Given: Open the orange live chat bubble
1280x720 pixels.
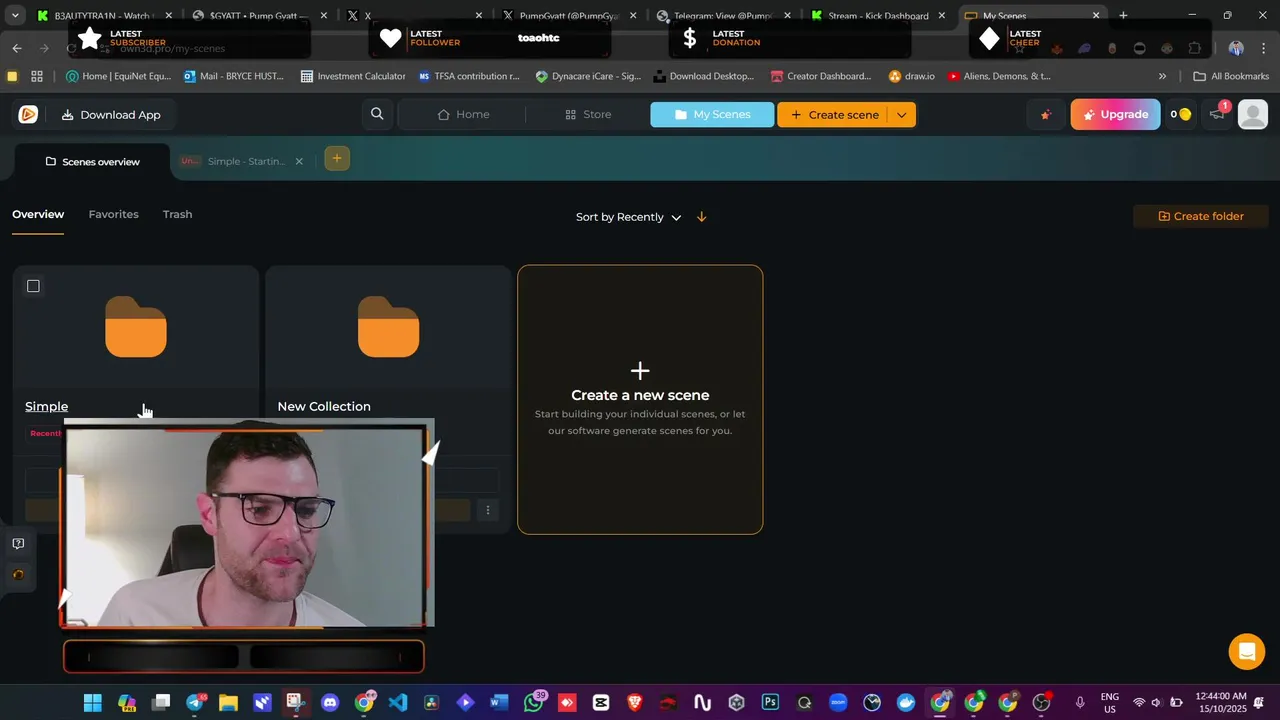Looking at the screenshot, I should [1246, 652].
